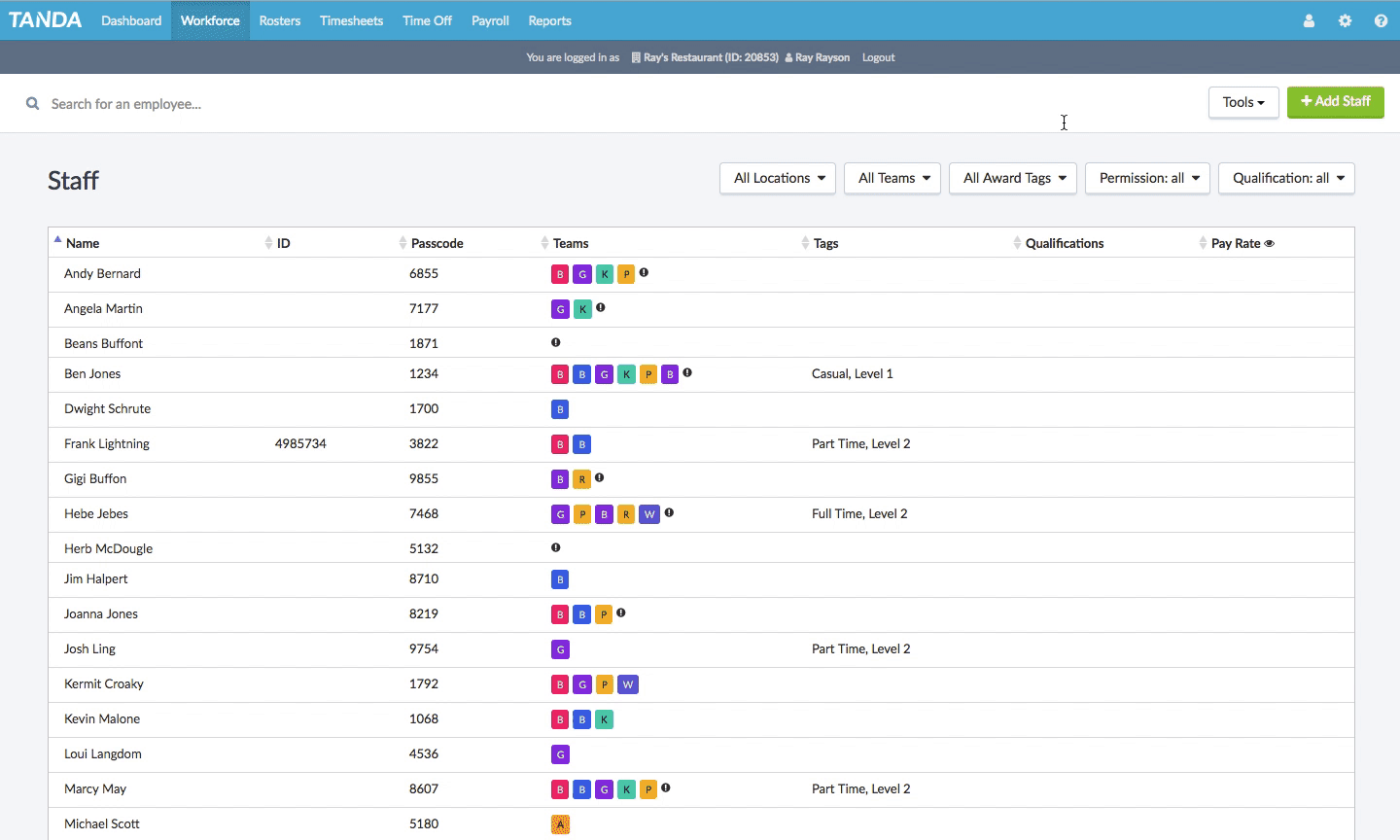The image size is (1400, 840).
Task: Click Michael Scott's orange A team badge
Action: click(560, 824)
